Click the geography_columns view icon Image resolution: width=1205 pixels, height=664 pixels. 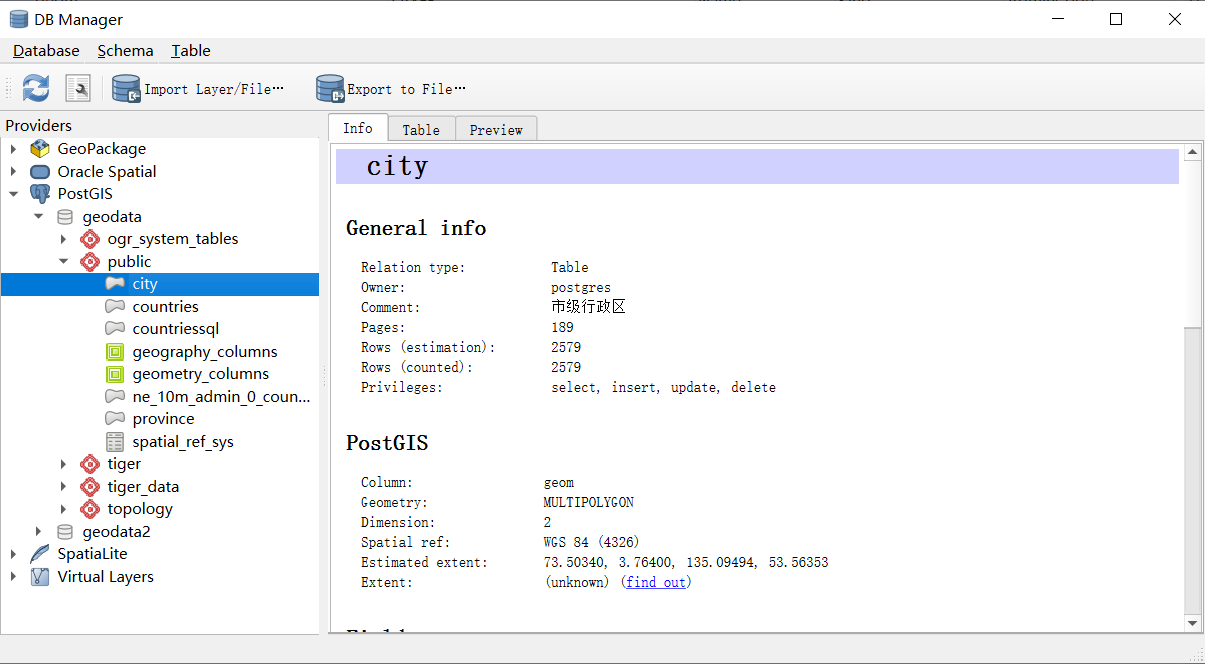tap(114, 351)
